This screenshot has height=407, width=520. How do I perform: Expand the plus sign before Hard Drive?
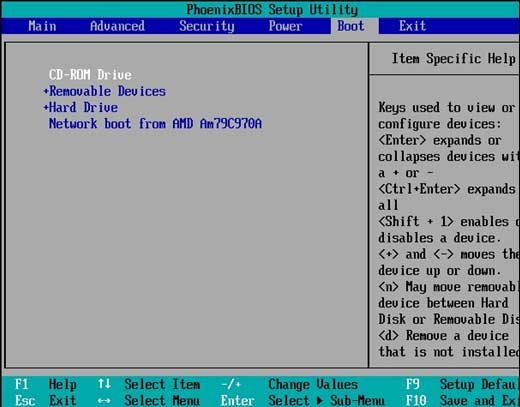point(46,107)
